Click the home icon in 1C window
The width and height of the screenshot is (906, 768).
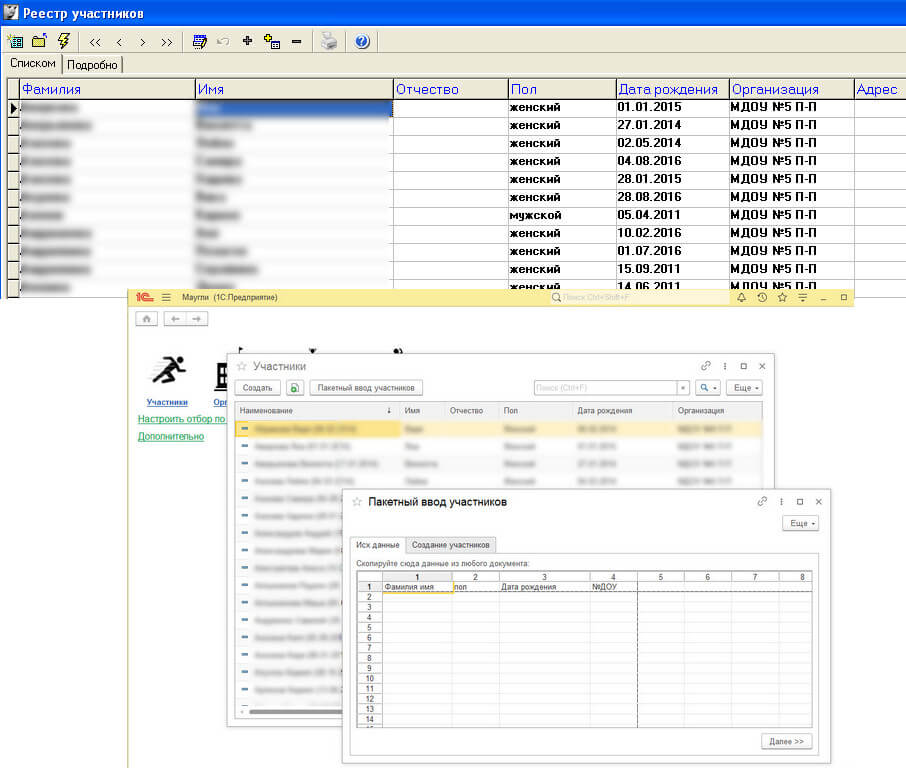click(147, 318)
